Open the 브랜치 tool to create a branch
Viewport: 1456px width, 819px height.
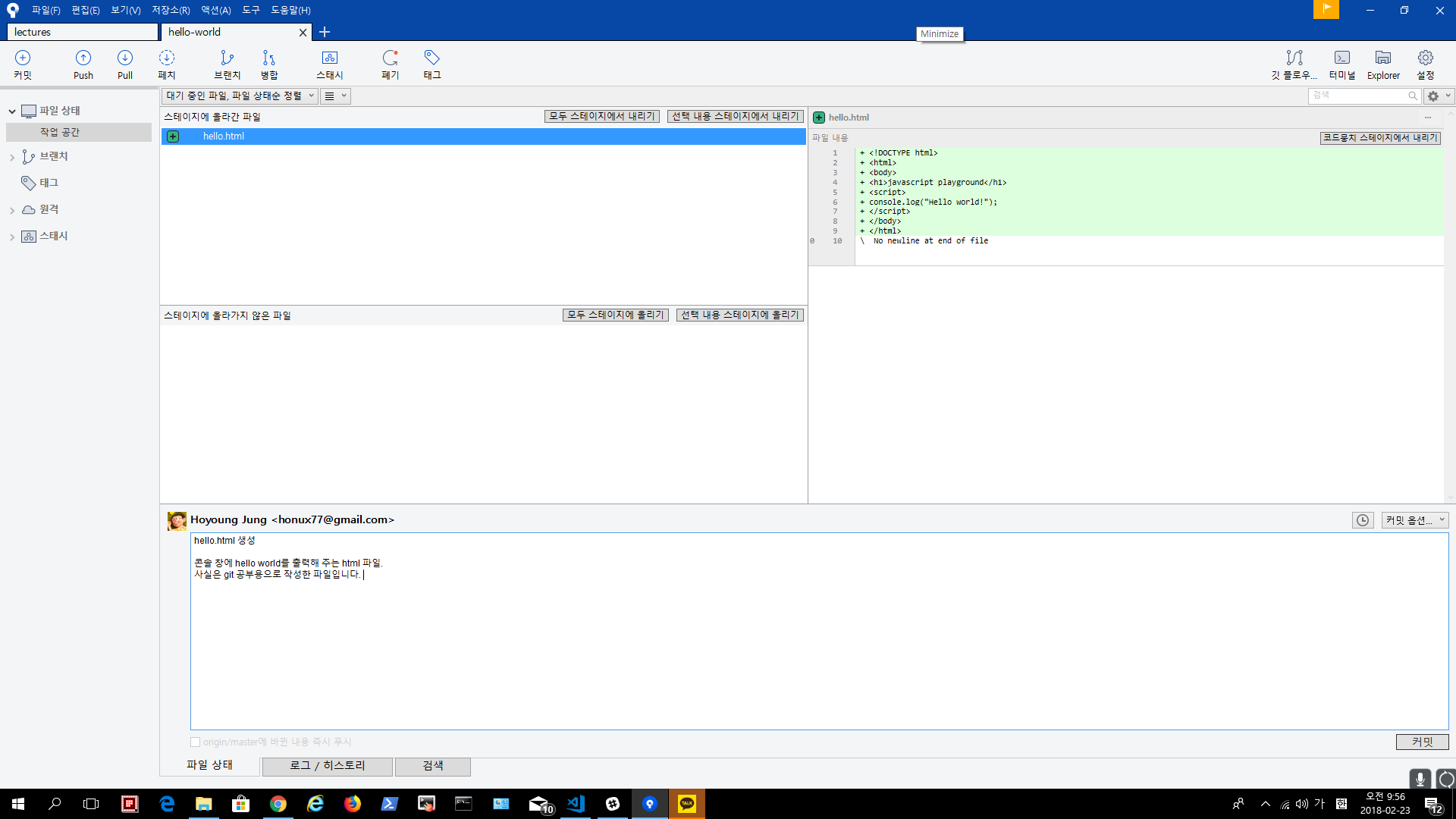click(226, 64)
